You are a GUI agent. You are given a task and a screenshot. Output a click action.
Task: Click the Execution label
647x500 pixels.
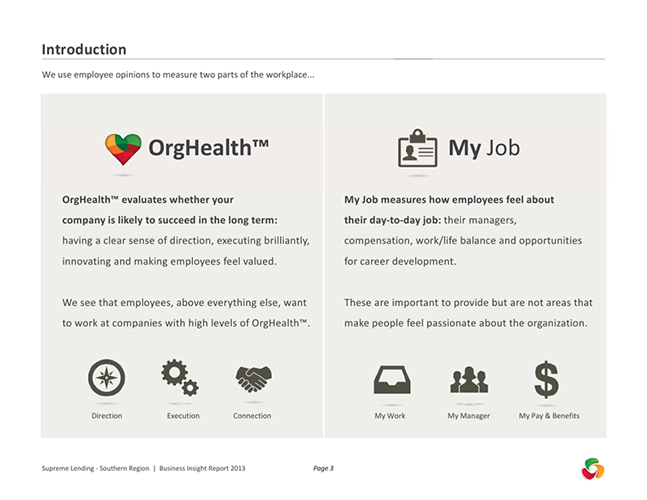tap(183, 416)
